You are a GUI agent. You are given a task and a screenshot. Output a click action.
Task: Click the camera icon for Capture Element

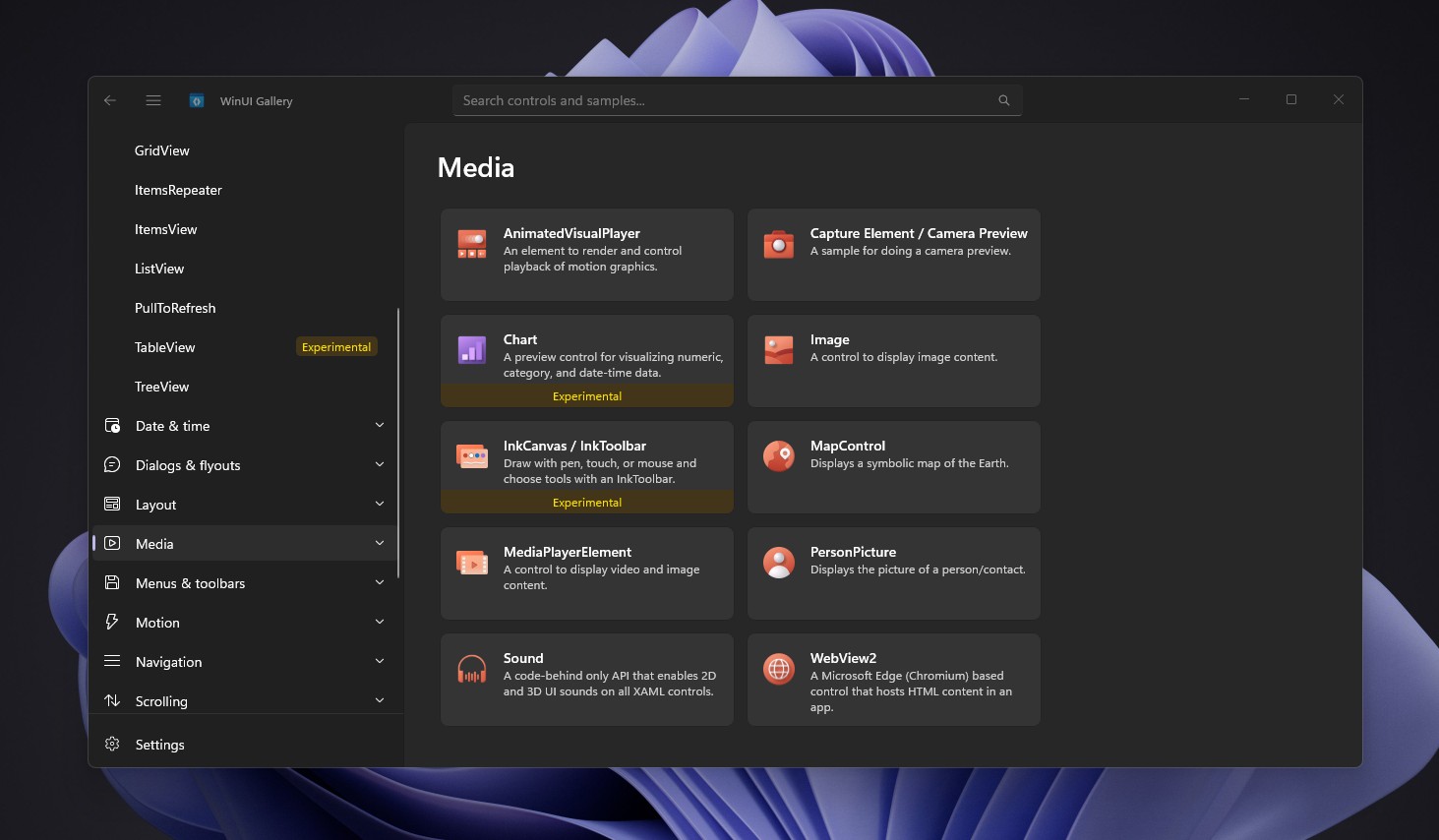point(779,244)
